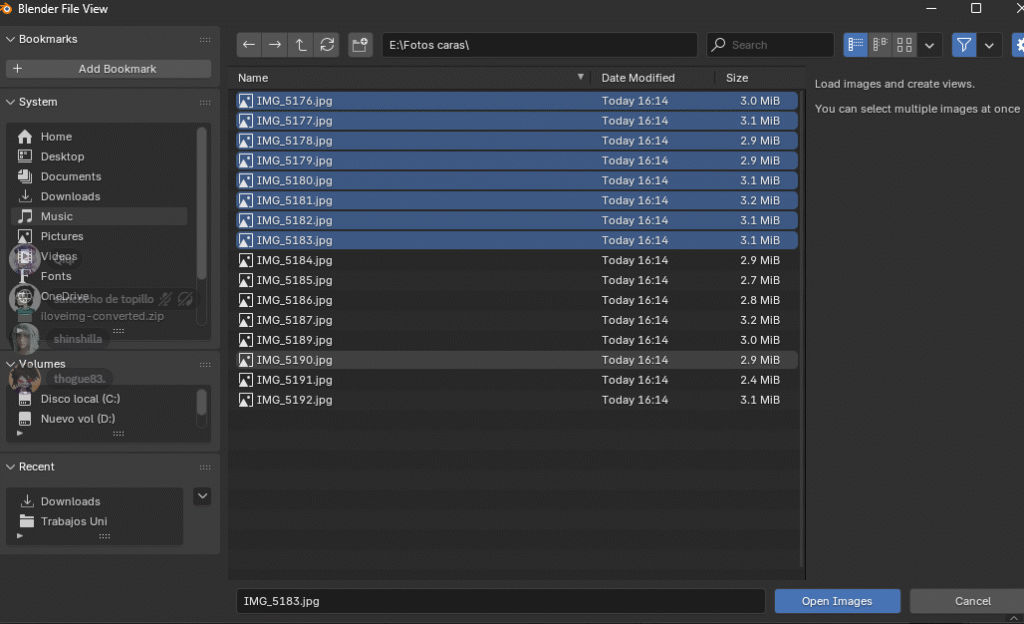The width and height of the screenshot is (1024, 624).
Task: Expand display settings dropdown arrow
Action: [x=930, y=45]
